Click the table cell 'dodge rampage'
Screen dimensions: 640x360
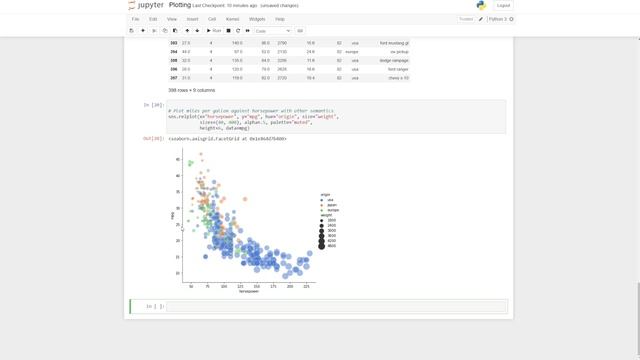pyautogui.click(x=394, y=60)
